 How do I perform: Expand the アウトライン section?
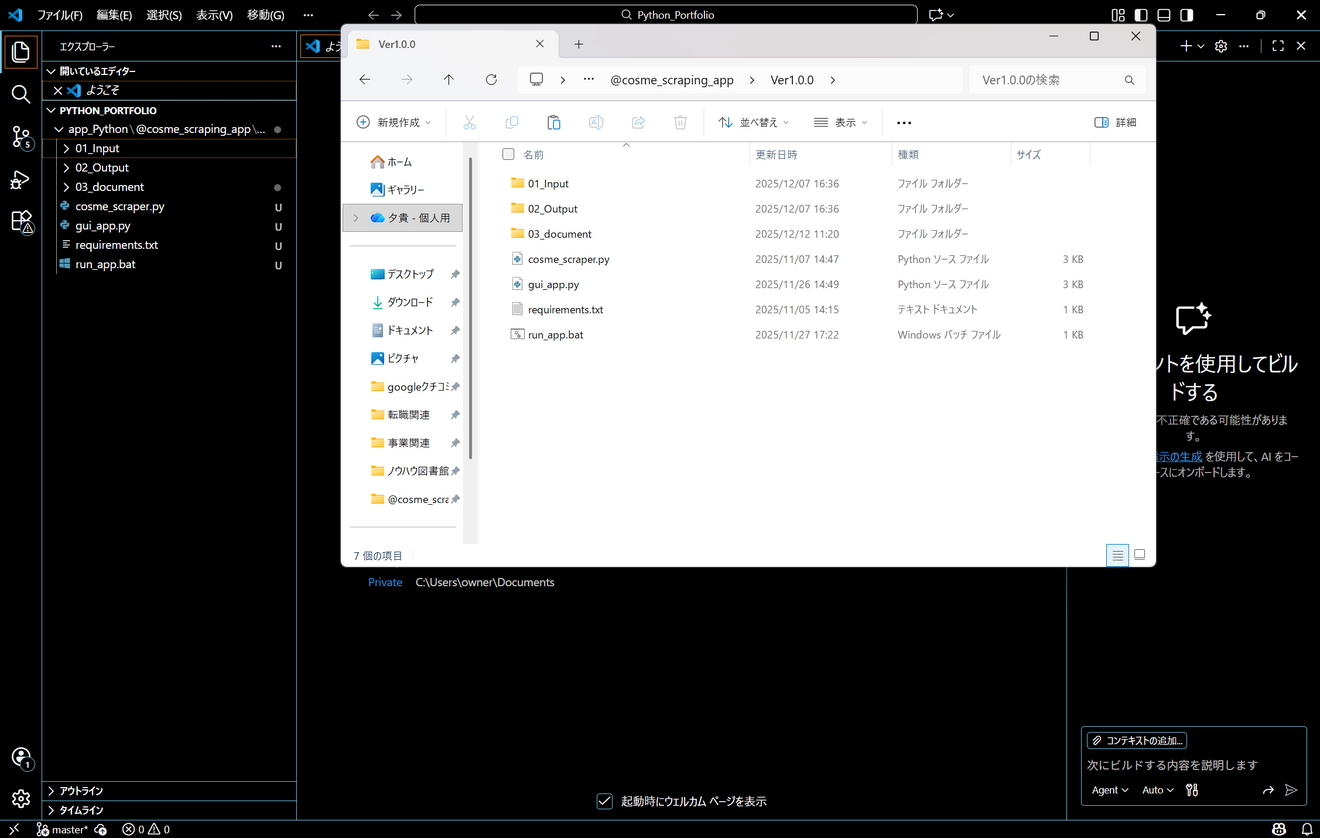[x=170, y=791]
